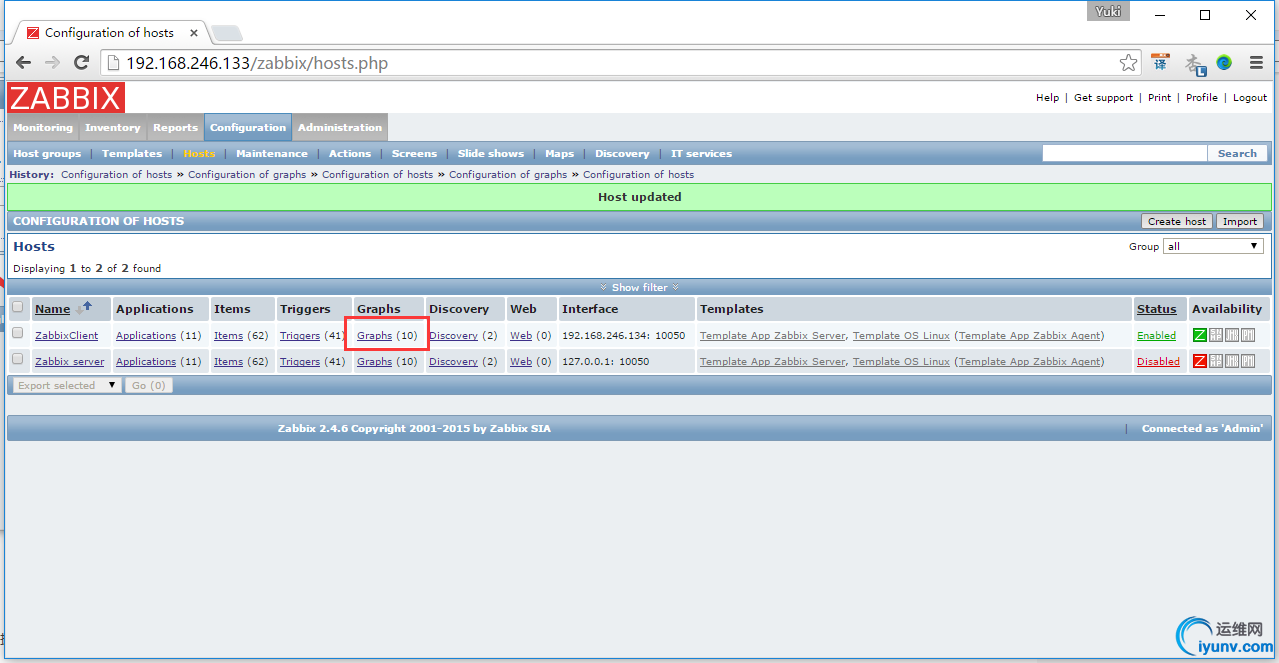Click the browser forward arrow
The image size is (1279, 663).
pos(52,63)
